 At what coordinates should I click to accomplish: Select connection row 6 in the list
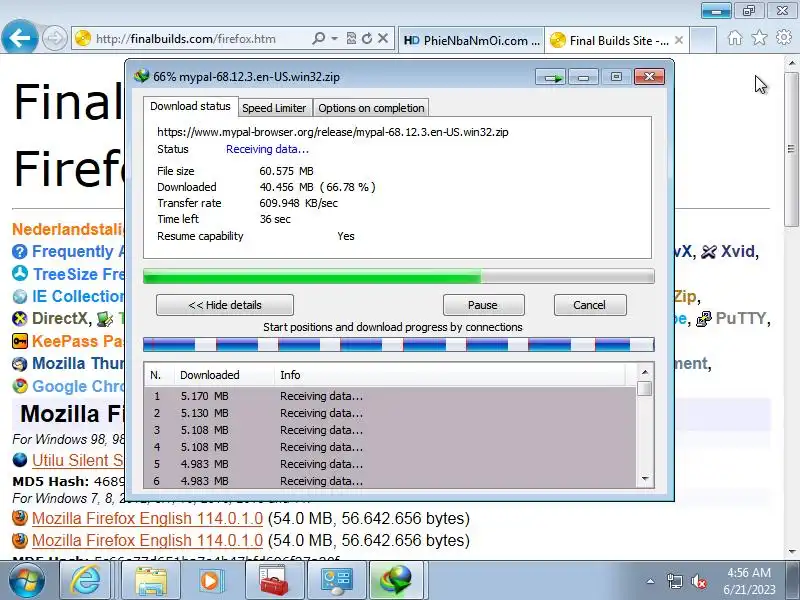[390, 481]
